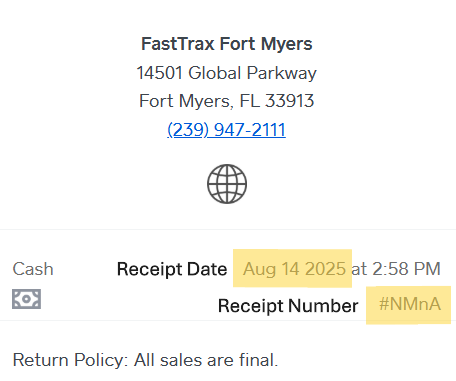Click the word FastTrax in title
Screen dimensions: 456x381
coord(178,44)
